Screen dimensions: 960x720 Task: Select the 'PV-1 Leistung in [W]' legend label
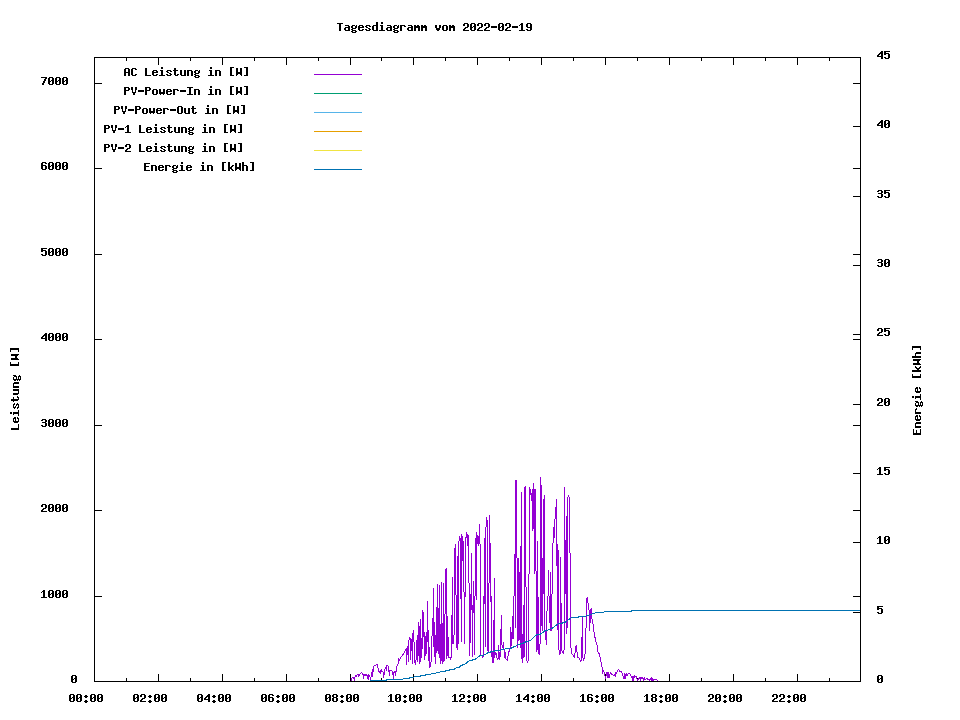(x=173, y=129)
